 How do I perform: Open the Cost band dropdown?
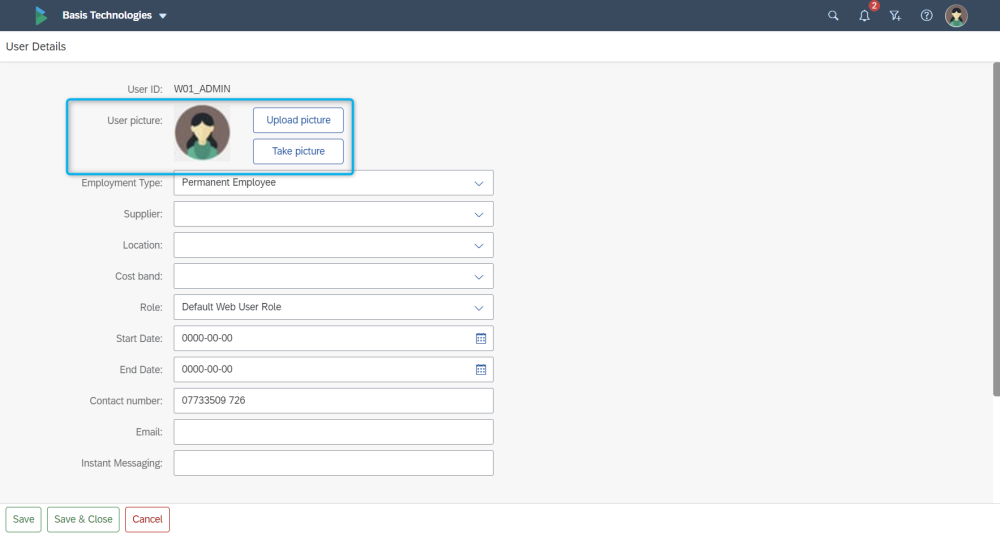480,276
